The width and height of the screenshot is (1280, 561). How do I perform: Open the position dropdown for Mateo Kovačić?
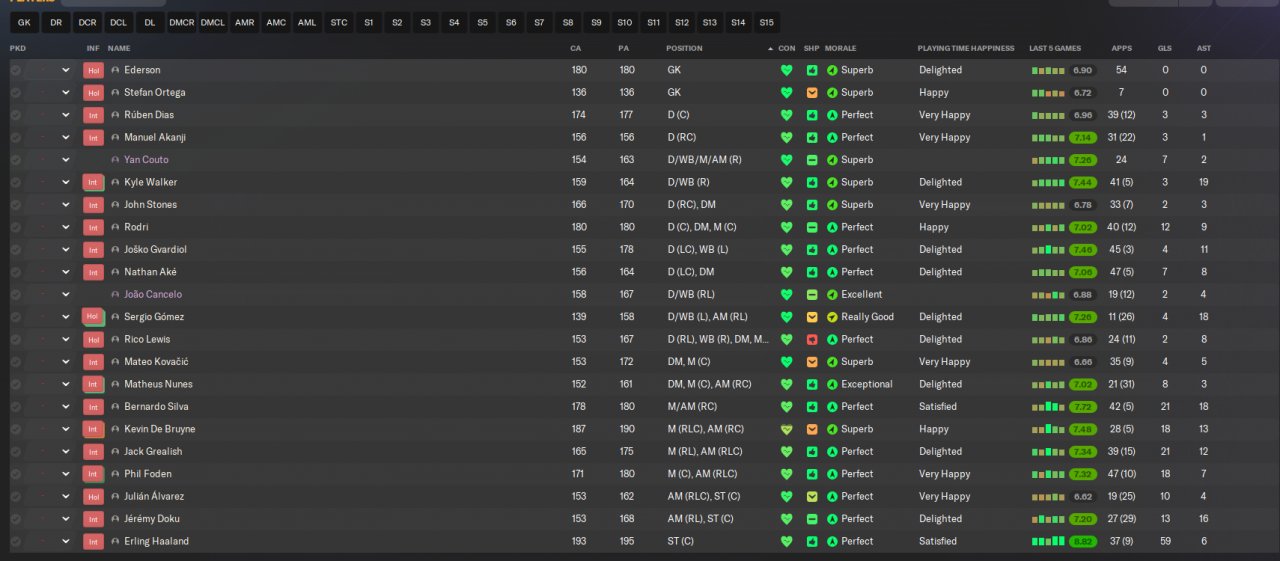66,362
